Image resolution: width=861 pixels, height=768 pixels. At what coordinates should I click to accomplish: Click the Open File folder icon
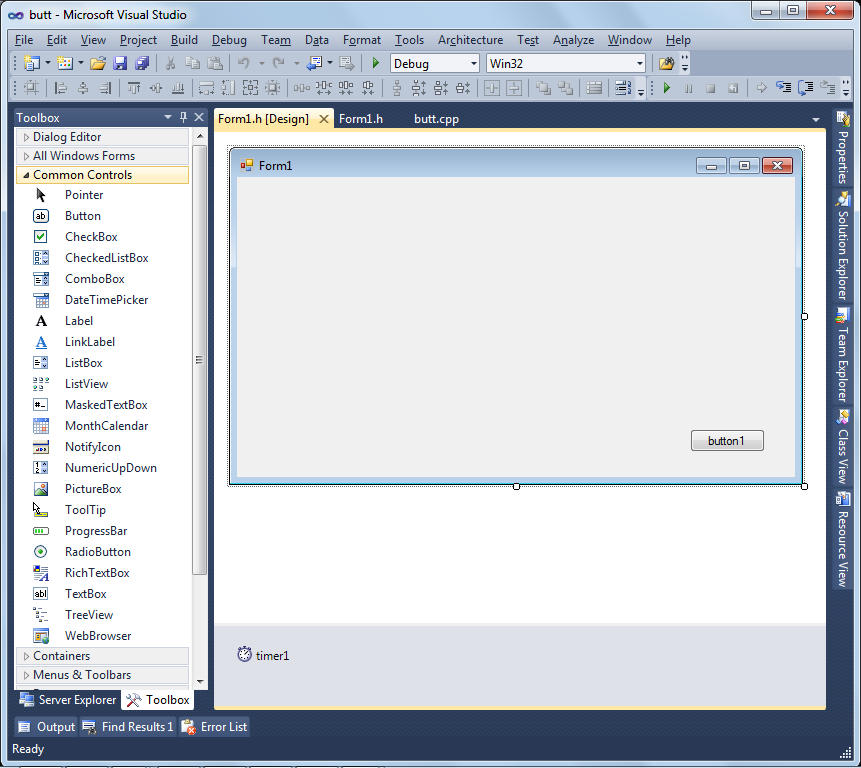[x=98, y=64]
